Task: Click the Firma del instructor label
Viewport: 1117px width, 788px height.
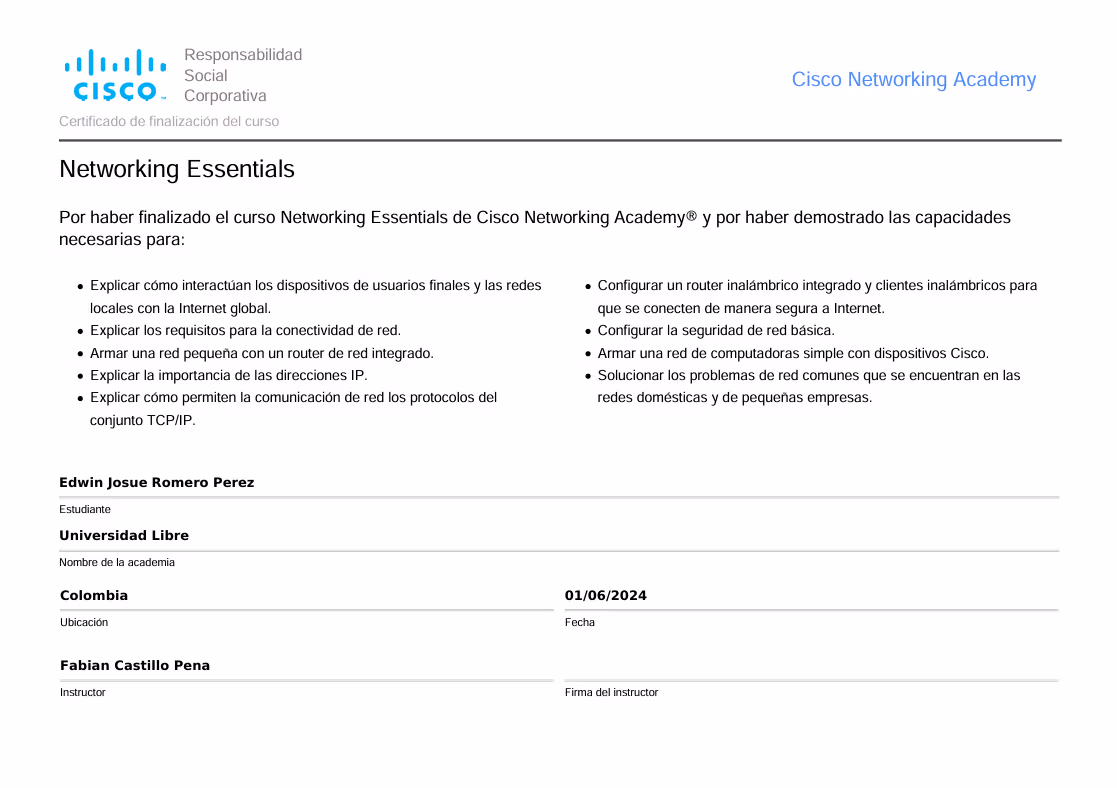Action: click(x=611, y=692)
